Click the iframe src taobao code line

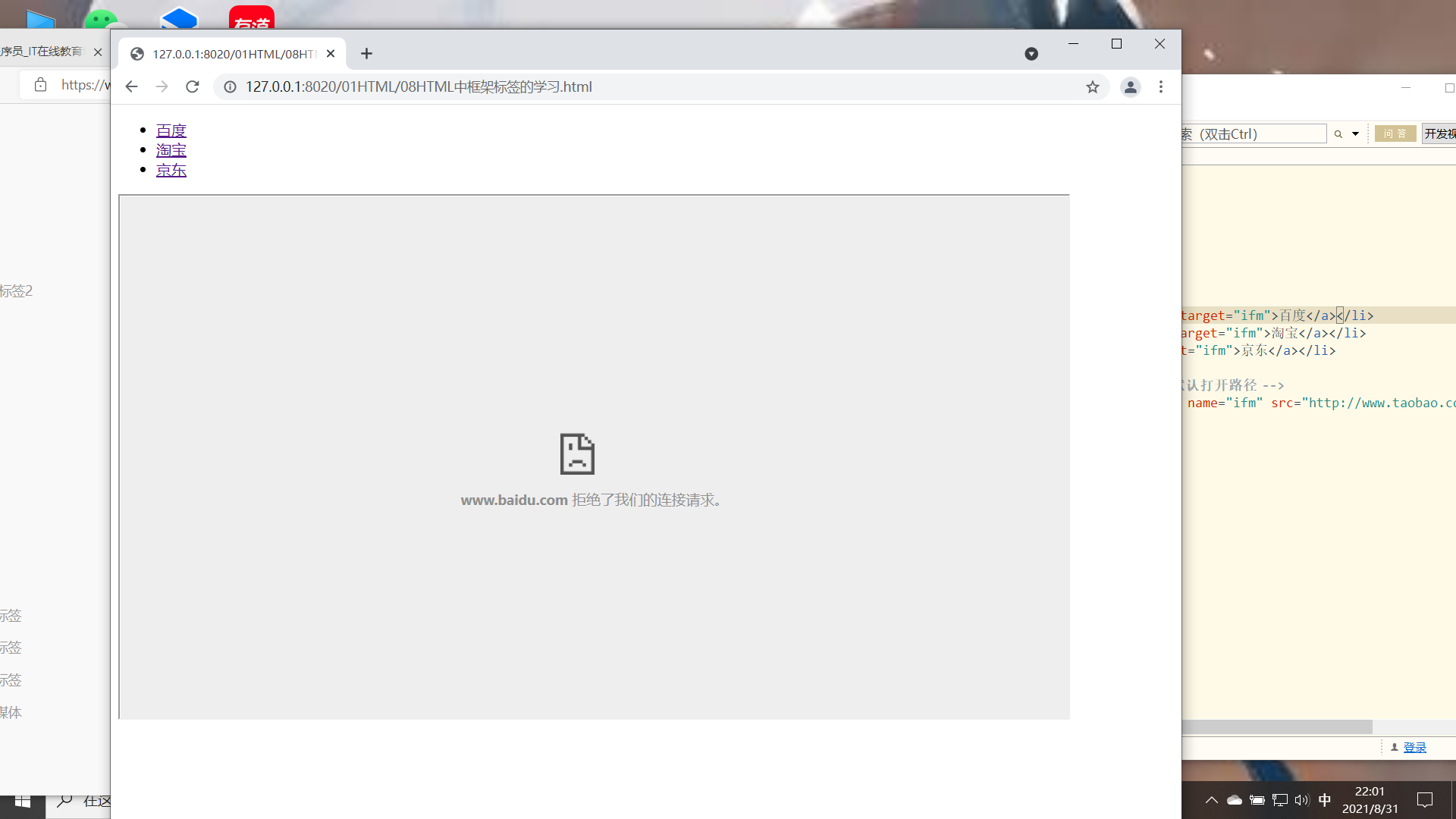point(1321,403)
